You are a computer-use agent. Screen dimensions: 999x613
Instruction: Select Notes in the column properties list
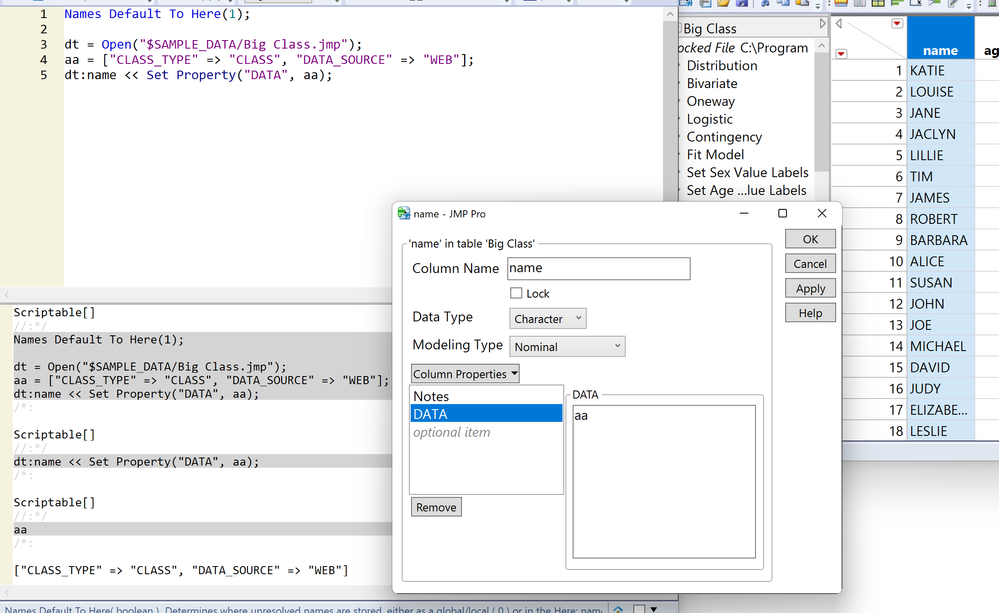(x=486, y=396)
